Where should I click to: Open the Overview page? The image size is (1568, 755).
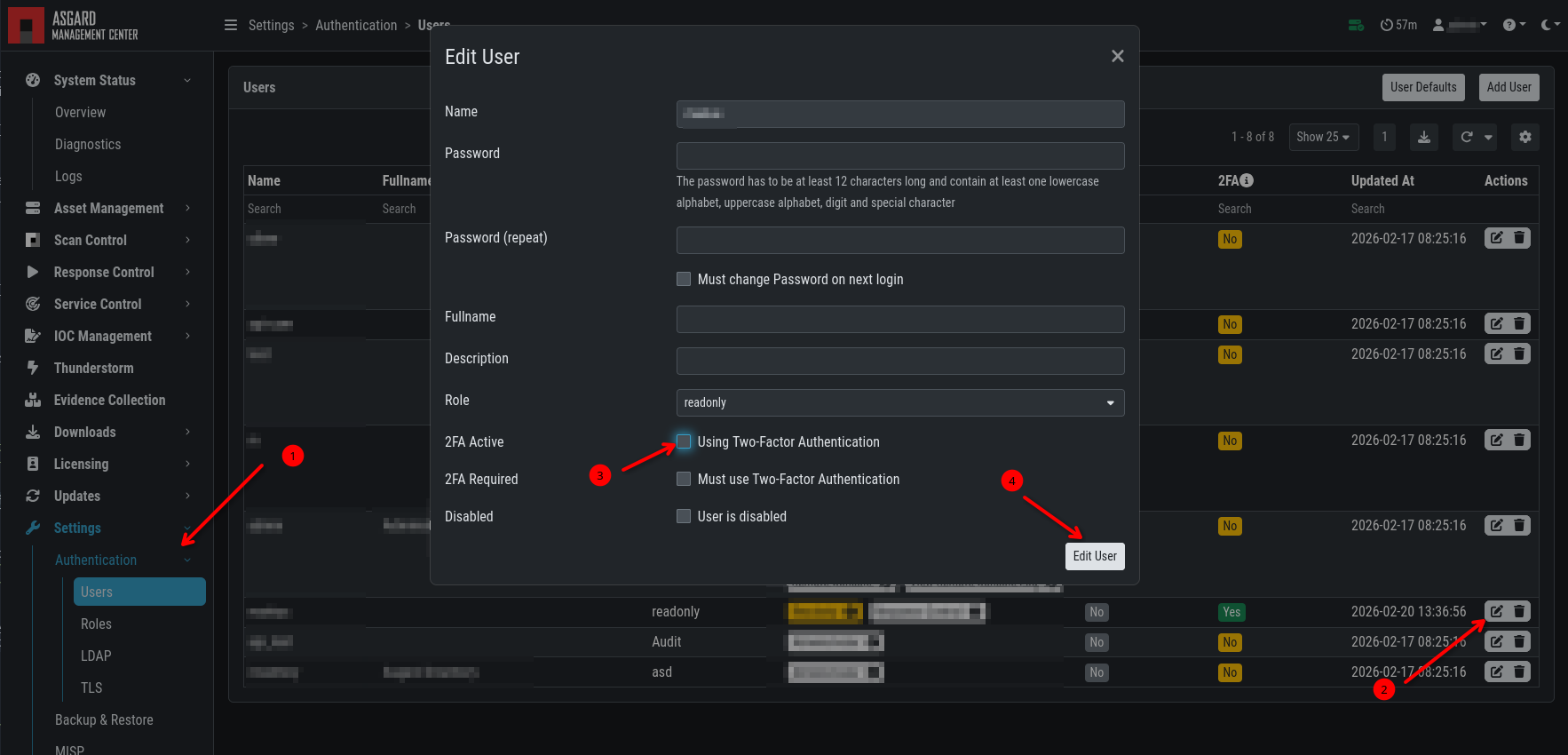coord(80,112)
